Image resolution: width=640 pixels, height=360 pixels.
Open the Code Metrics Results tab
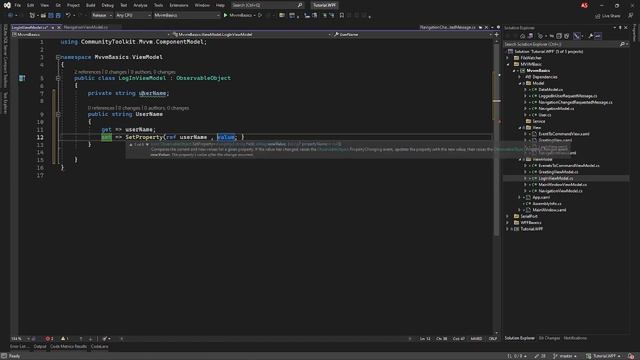pyautogui.click(x=68, y=347)
